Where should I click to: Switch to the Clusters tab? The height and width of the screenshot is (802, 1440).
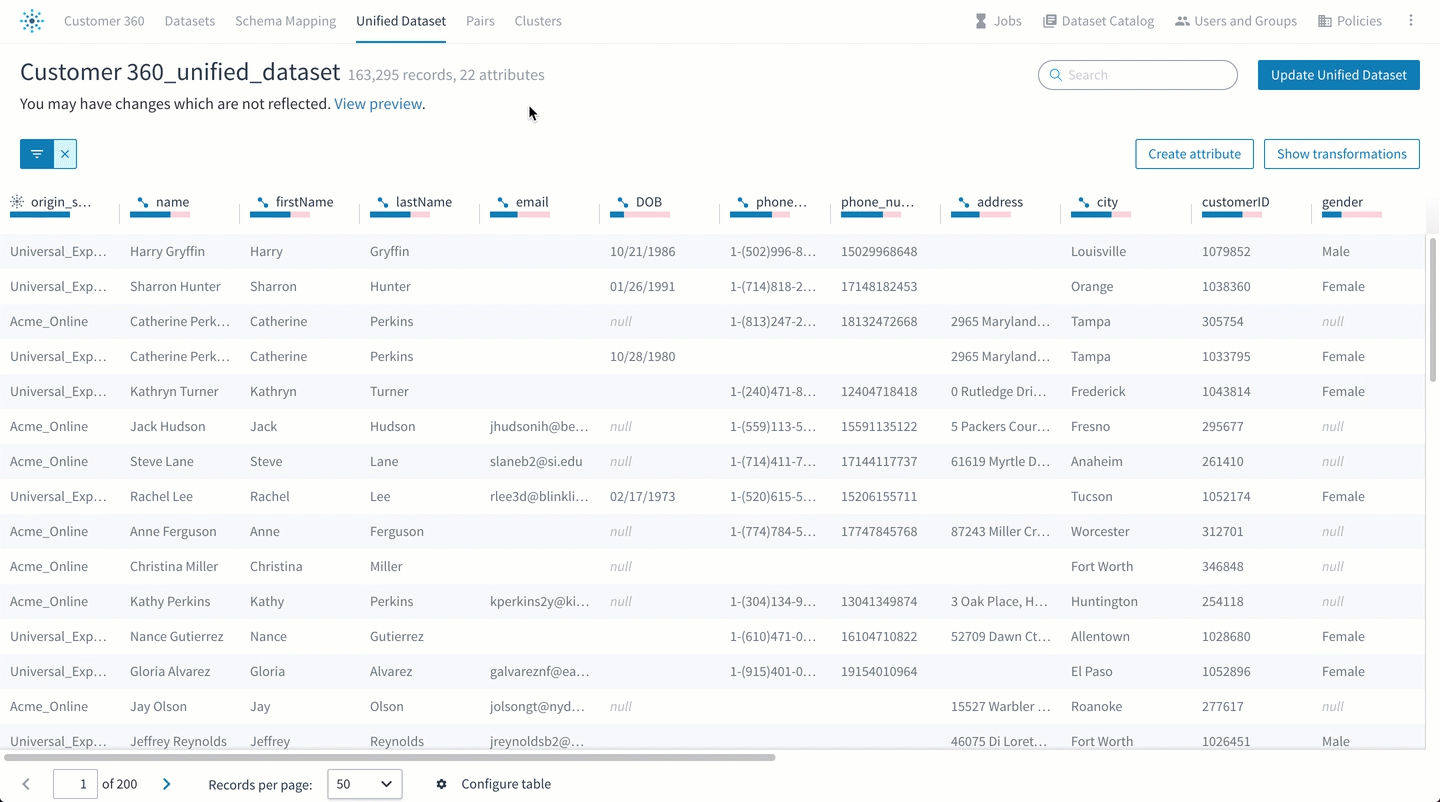coord(538,21)
